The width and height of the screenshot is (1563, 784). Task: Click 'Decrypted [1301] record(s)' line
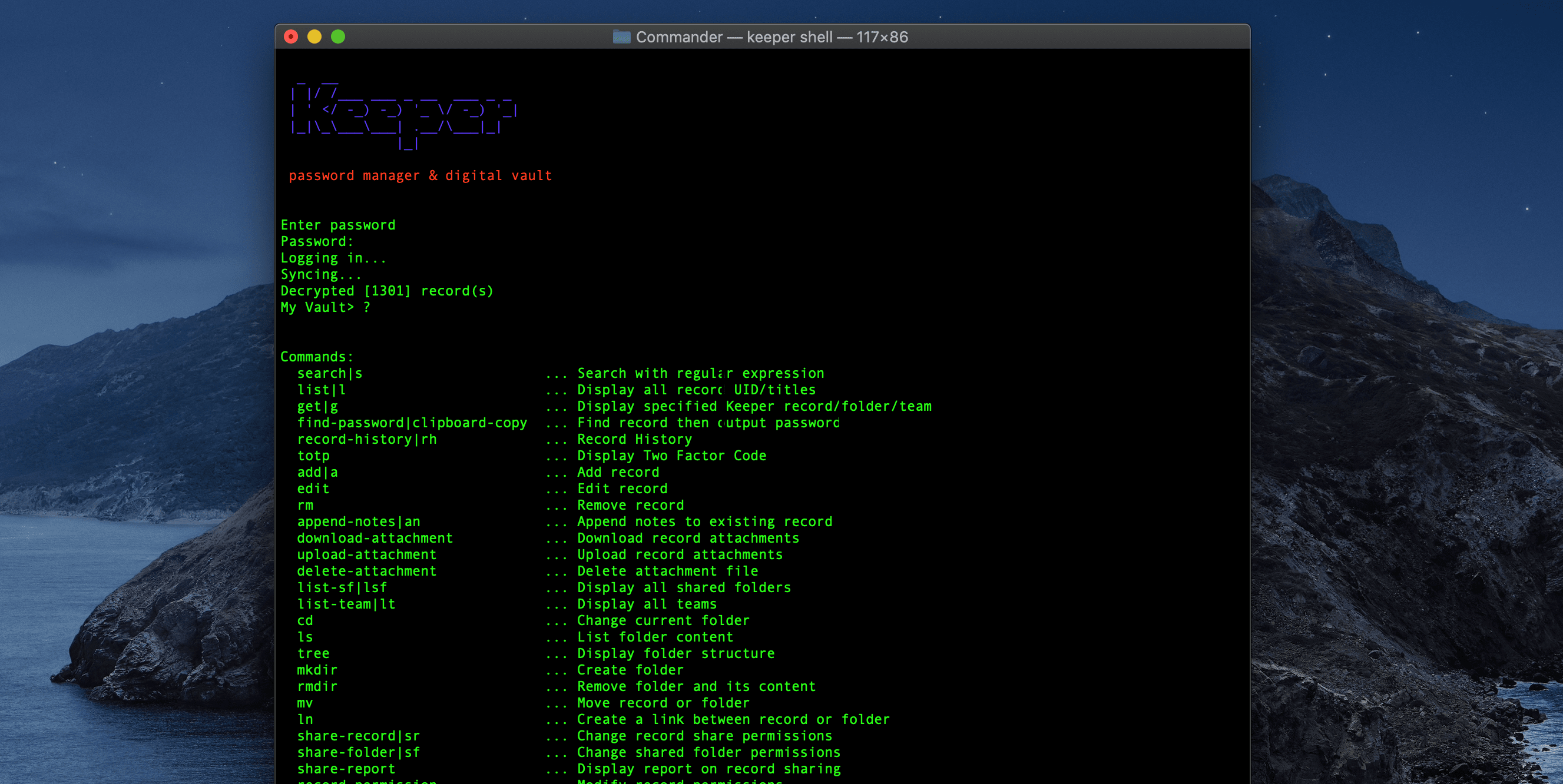[387, 291]
